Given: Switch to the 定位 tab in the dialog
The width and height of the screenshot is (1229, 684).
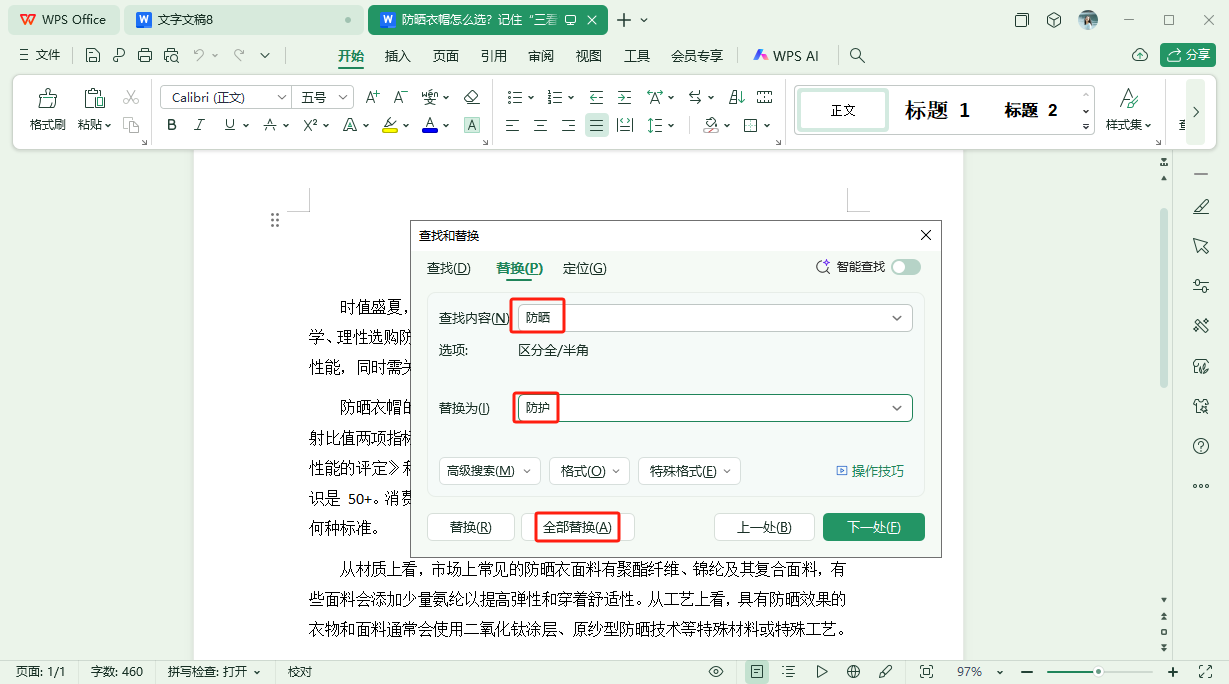Looking at the screenshot, I should coord(584,268).
